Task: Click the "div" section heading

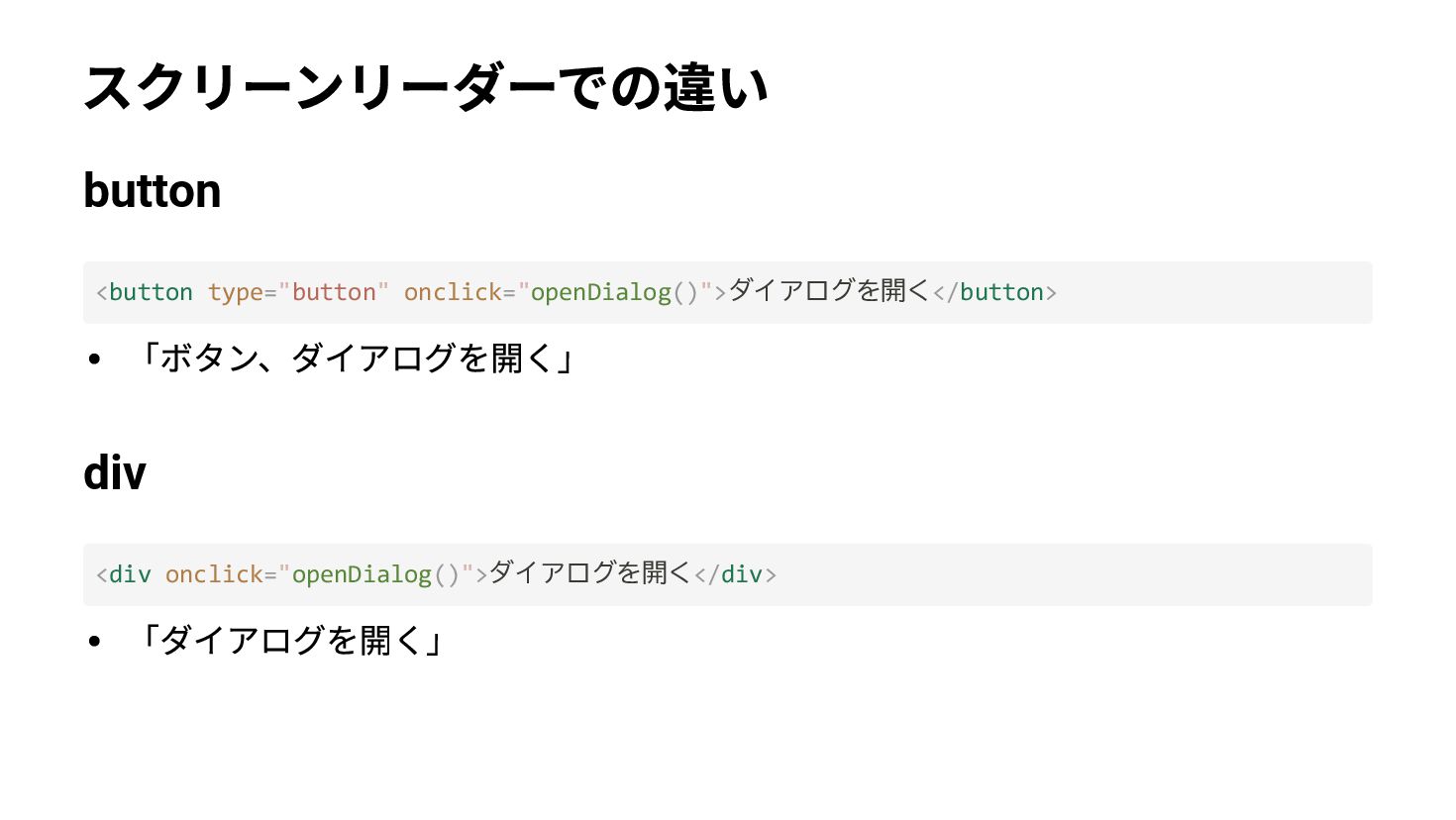Action: click(x=115, y=472)
